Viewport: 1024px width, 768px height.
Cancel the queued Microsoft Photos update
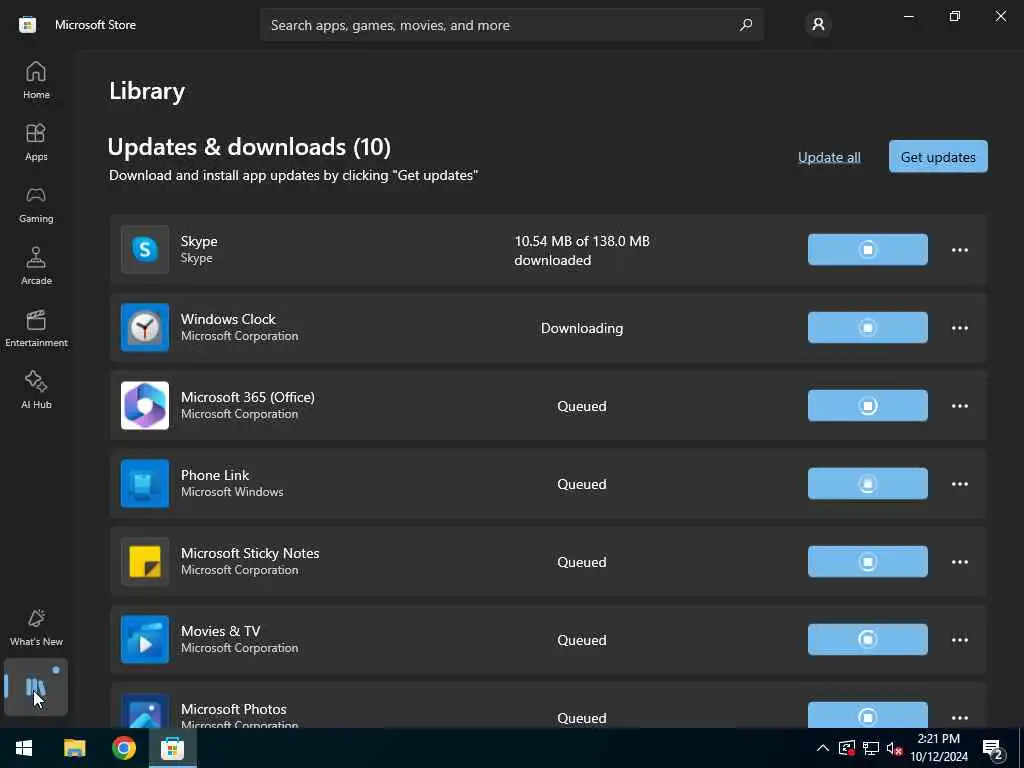tap(867, 716)
